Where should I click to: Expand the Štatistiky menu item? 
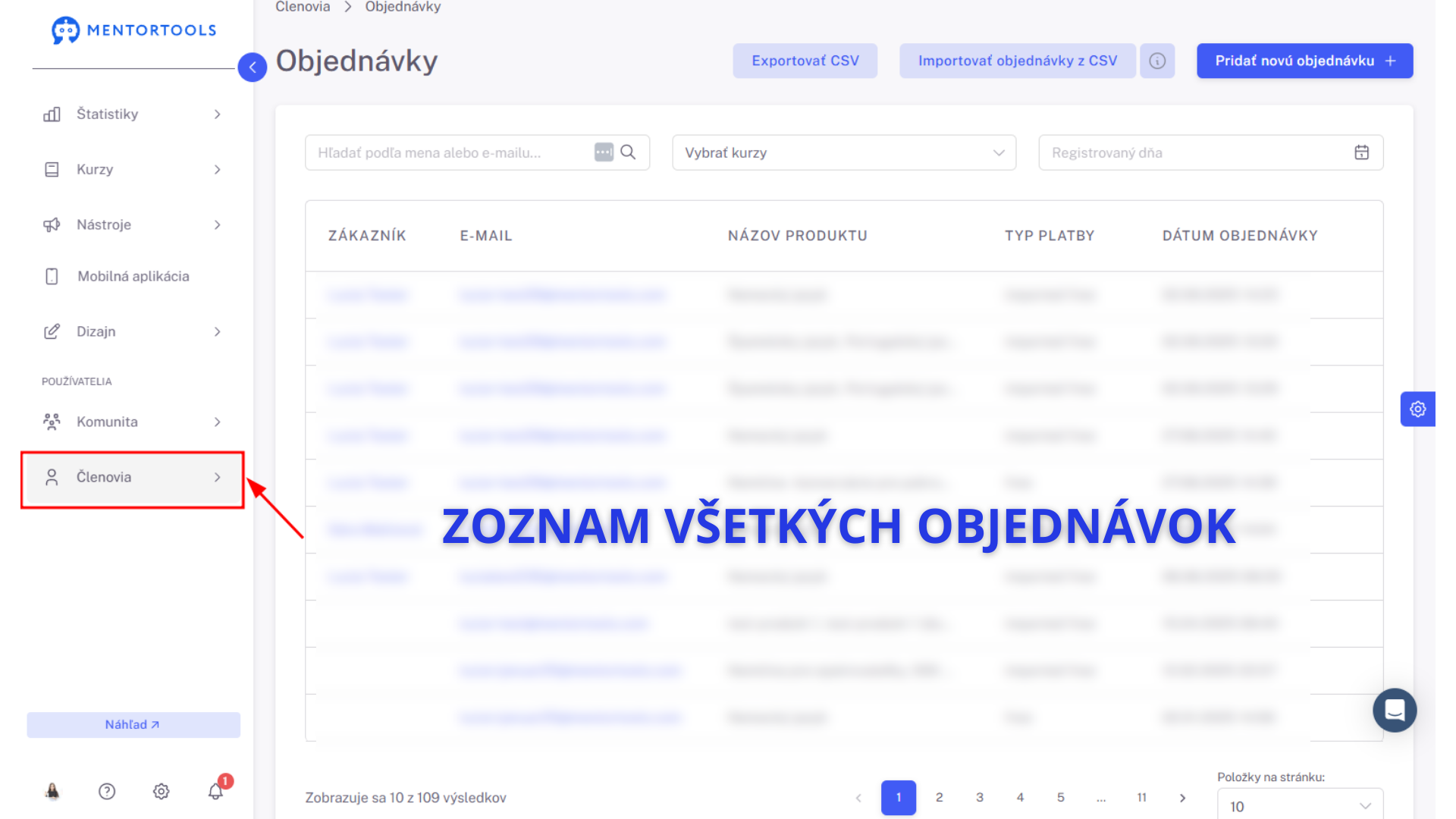(133, 114)
